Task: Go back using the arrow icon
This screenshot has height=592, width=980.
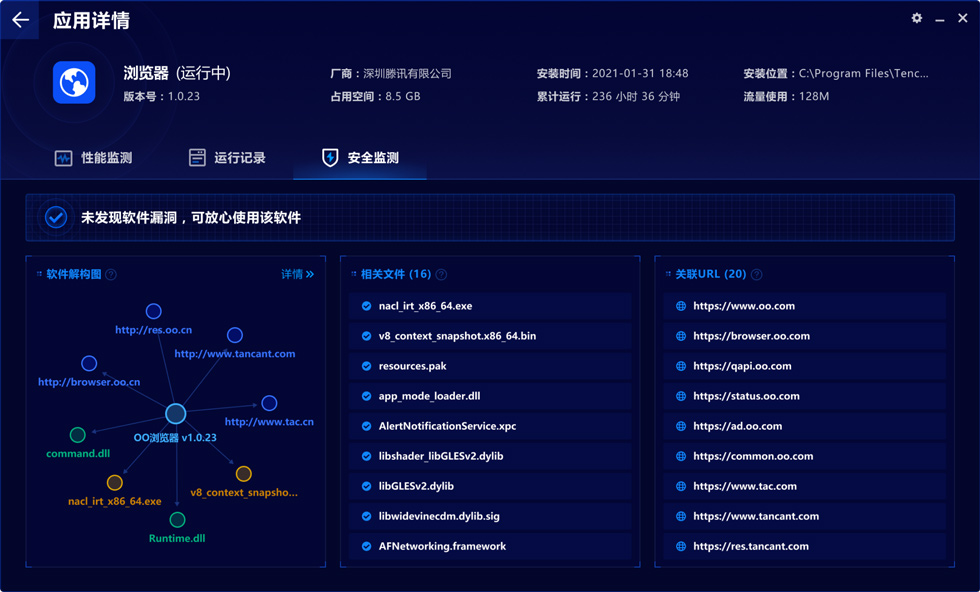Action: click(20, 20)
